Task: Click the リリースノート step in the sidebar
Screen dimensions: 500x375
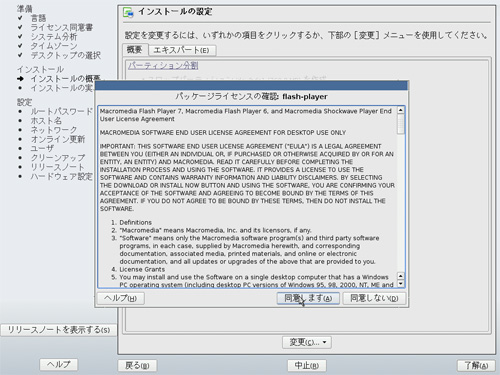Action: 58,167
